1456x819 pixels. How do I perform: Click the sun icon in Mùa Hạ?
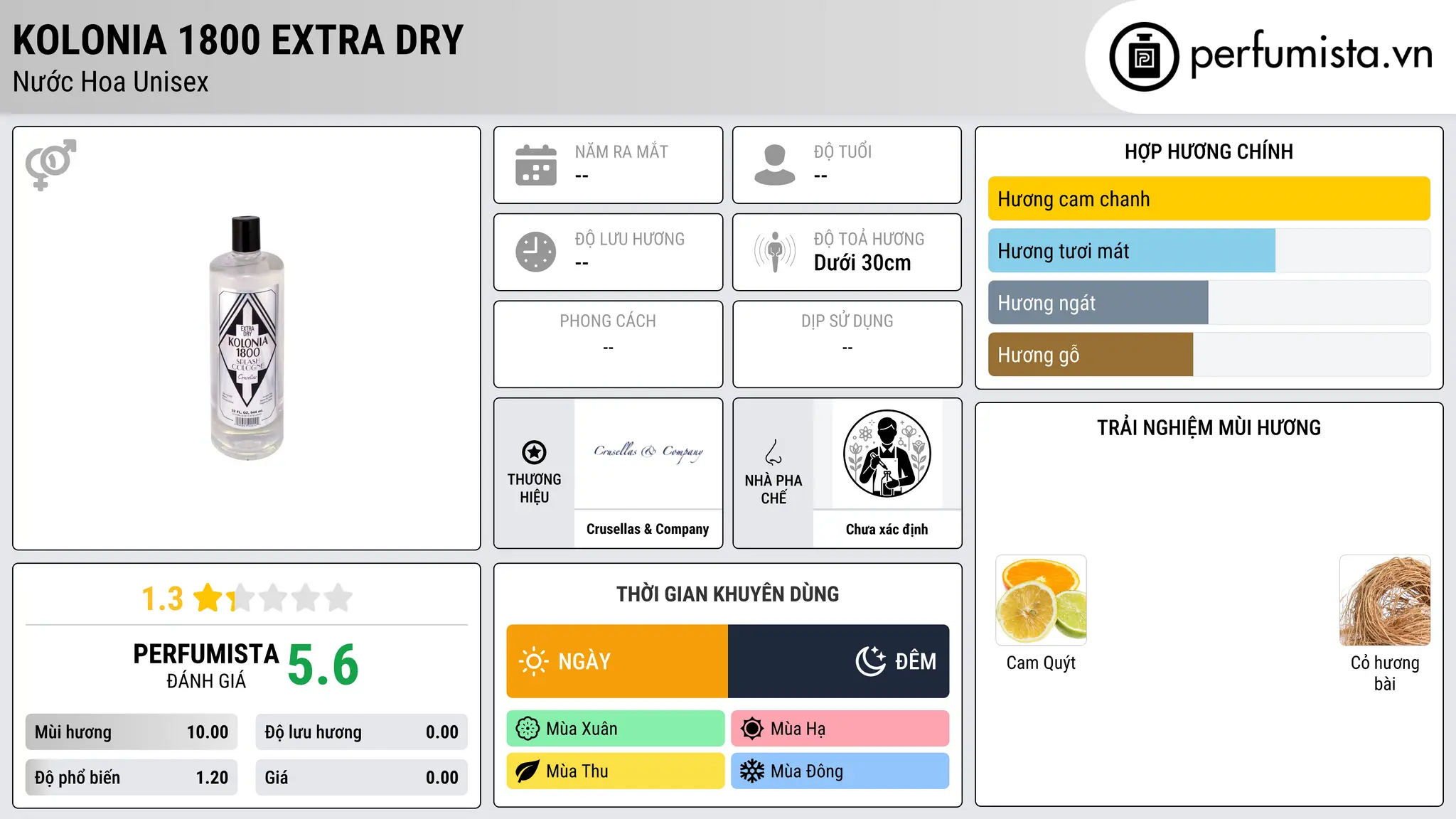point(752,729)
